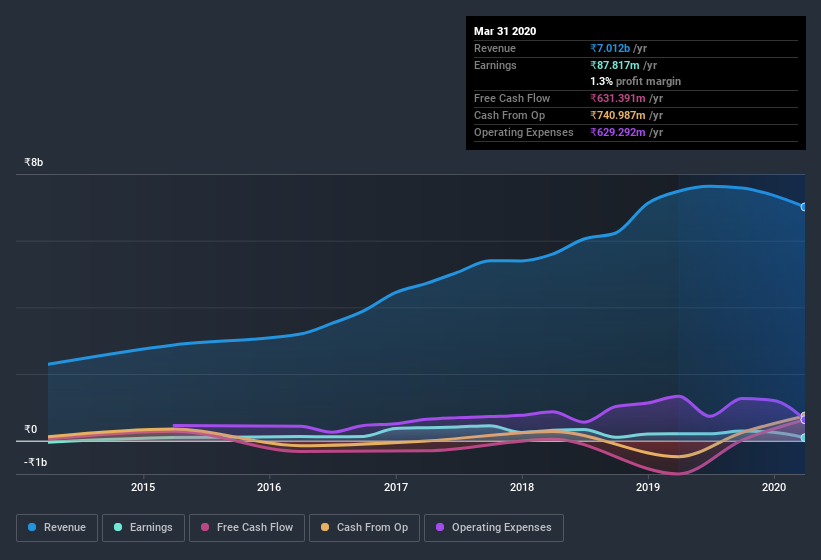The image size is (821, 560).
Task: Click the Earnings row label in tooltip
Action: pos(495,65)
